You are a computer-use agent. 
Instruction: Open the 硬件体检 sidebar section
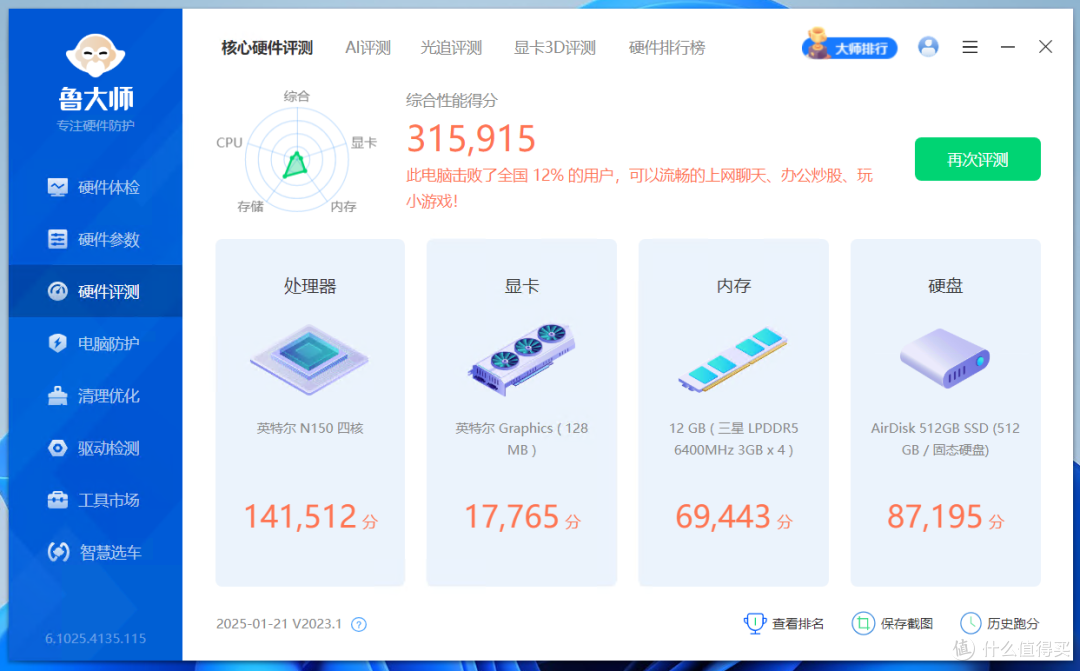95,187
